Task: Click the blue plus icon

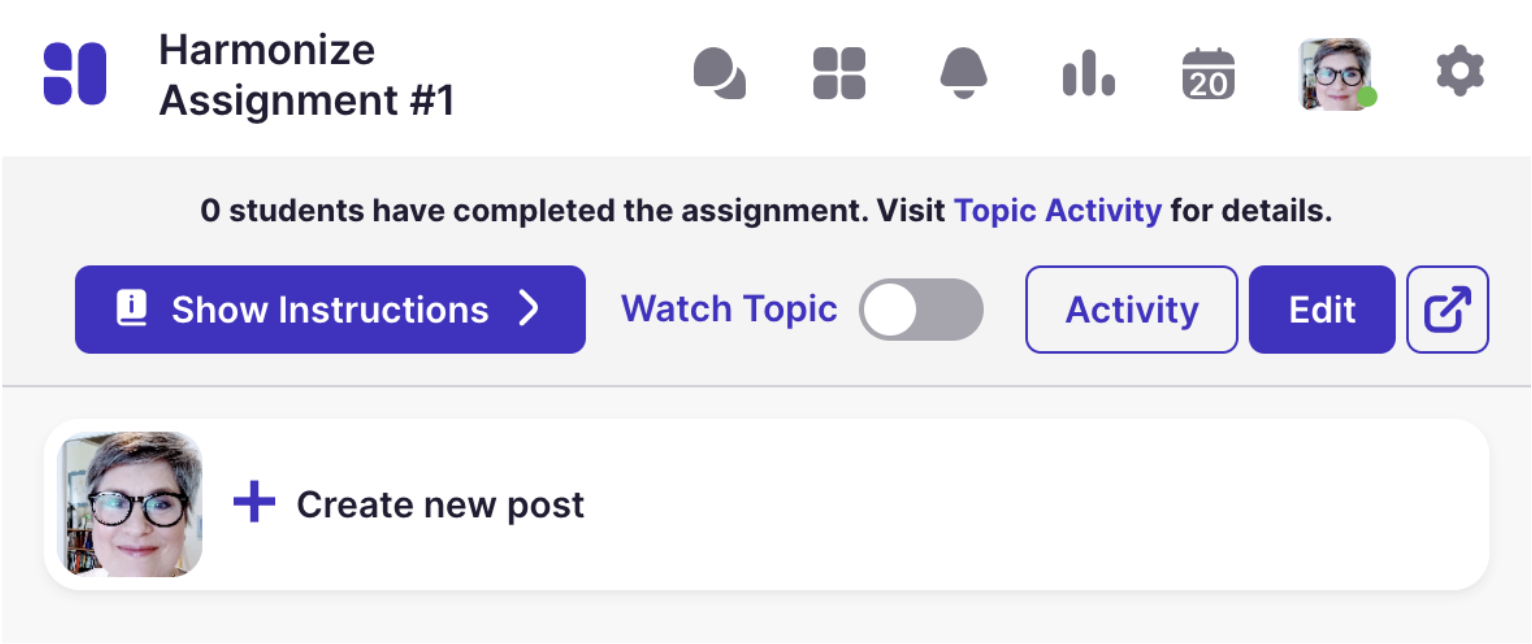Action: 254,503
